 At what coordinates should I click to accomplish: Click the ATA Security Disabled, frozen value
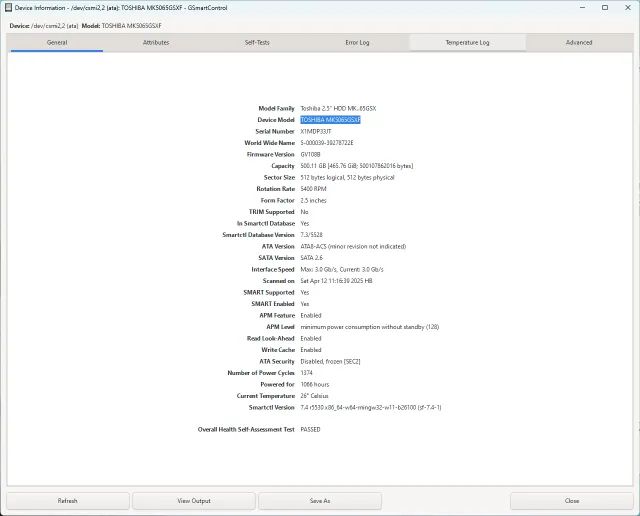pos(330,361)
